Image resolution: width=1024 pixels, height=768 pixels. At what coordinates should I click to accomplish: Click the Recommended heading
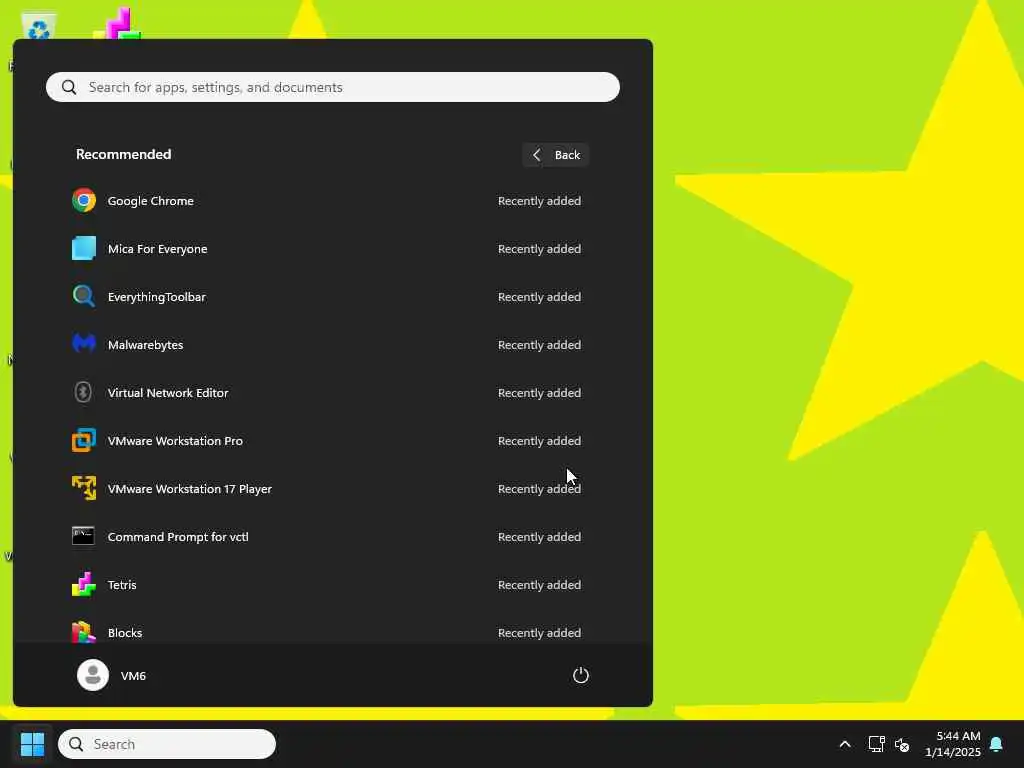[123, 154]
